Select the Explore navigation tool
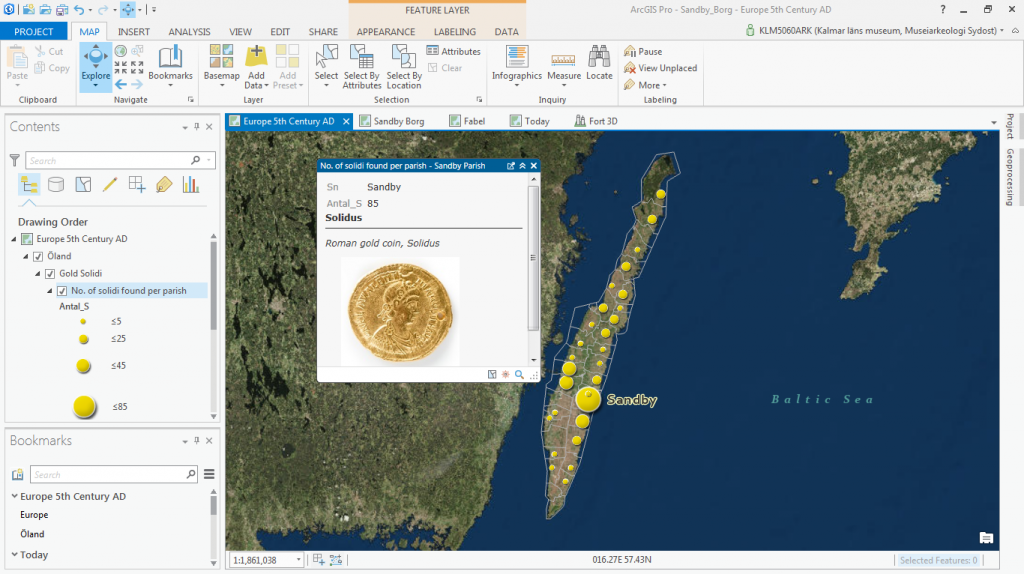 [x=95, y=66]
